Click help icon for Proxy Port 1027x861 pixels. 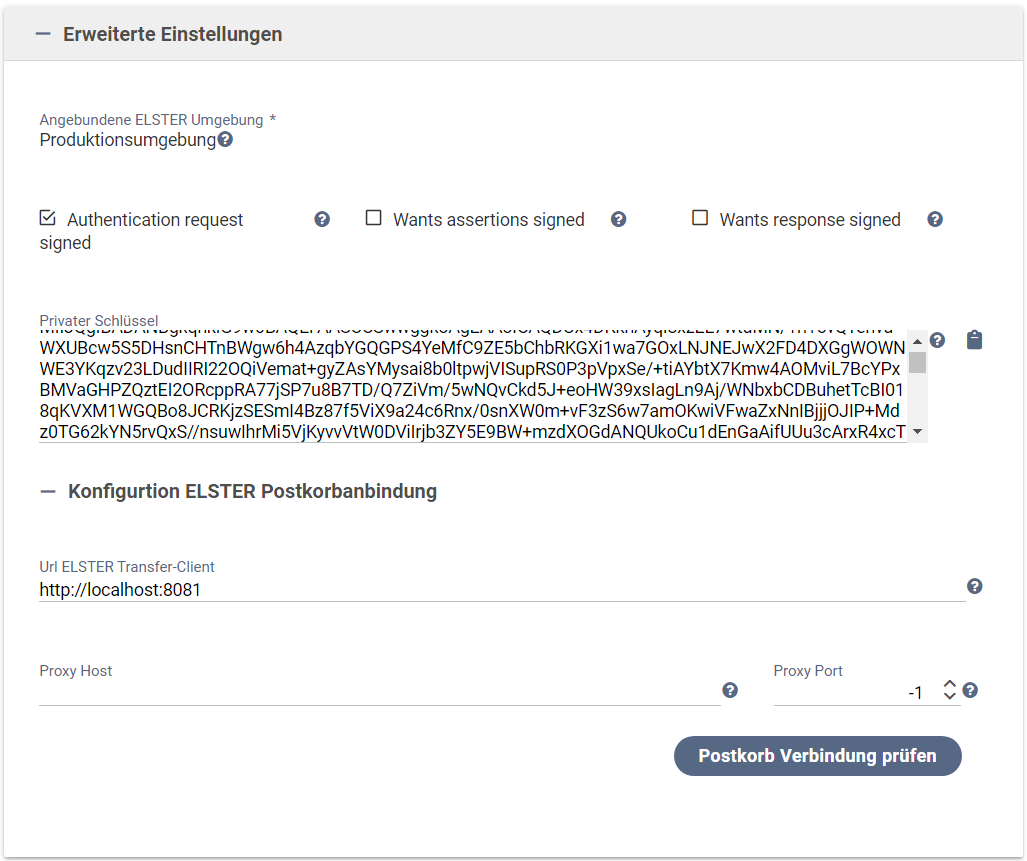(970, 690)
